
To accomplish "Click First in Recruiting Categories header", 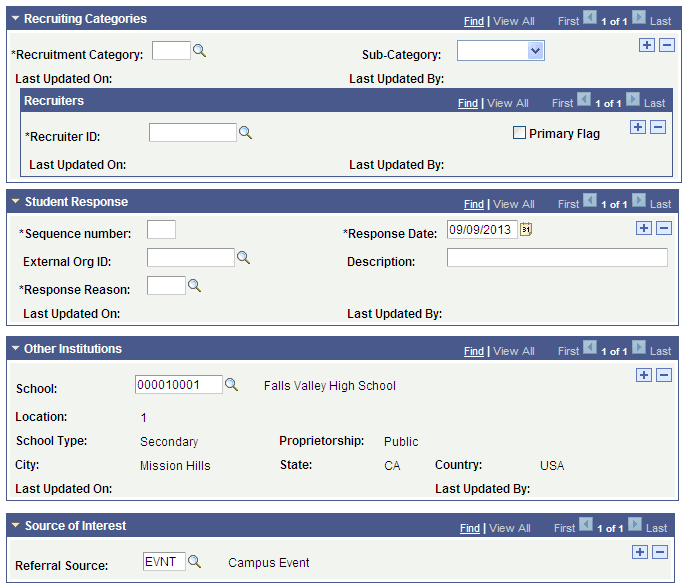I will pyautogui.click(x=568, y=21).
